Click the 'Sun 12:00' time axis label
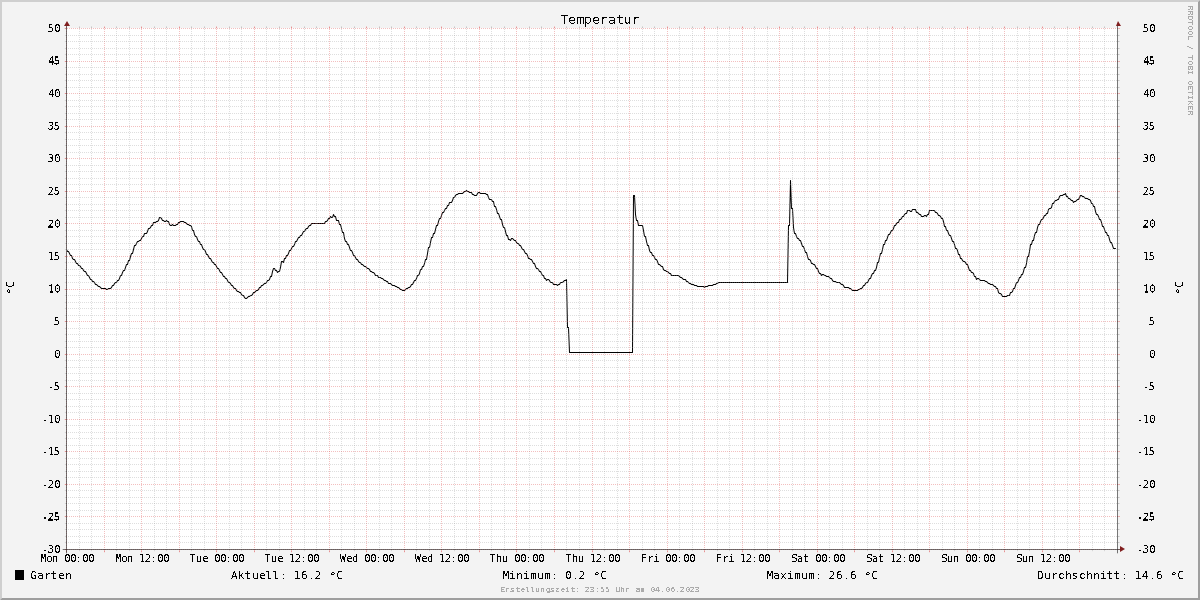Image resolution: width=1200 pixels, height=600 pixels. click(1043, 558)
